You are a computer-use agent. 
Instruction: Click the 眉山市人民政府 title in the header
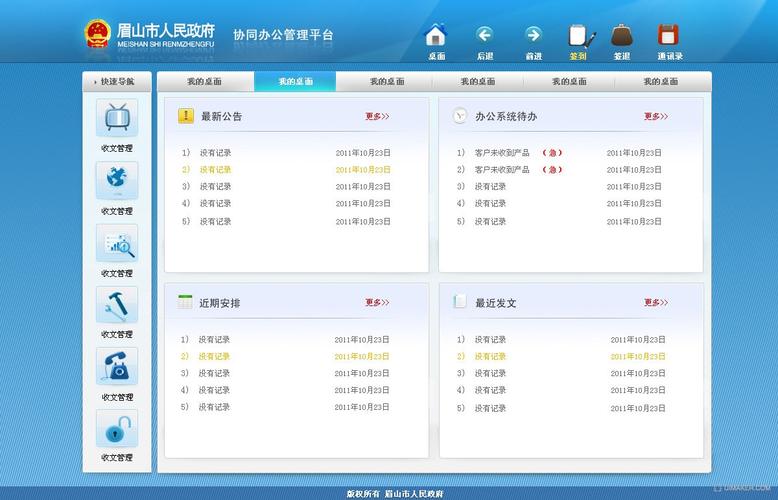pyautogui.click(x=166, y=30)
